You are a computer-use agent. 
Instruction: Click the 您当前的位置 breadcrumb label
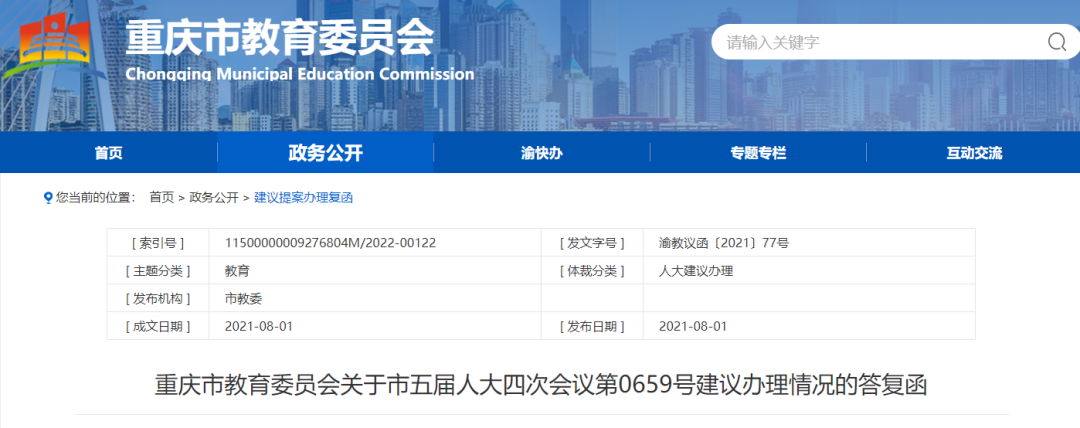(96, 198)
